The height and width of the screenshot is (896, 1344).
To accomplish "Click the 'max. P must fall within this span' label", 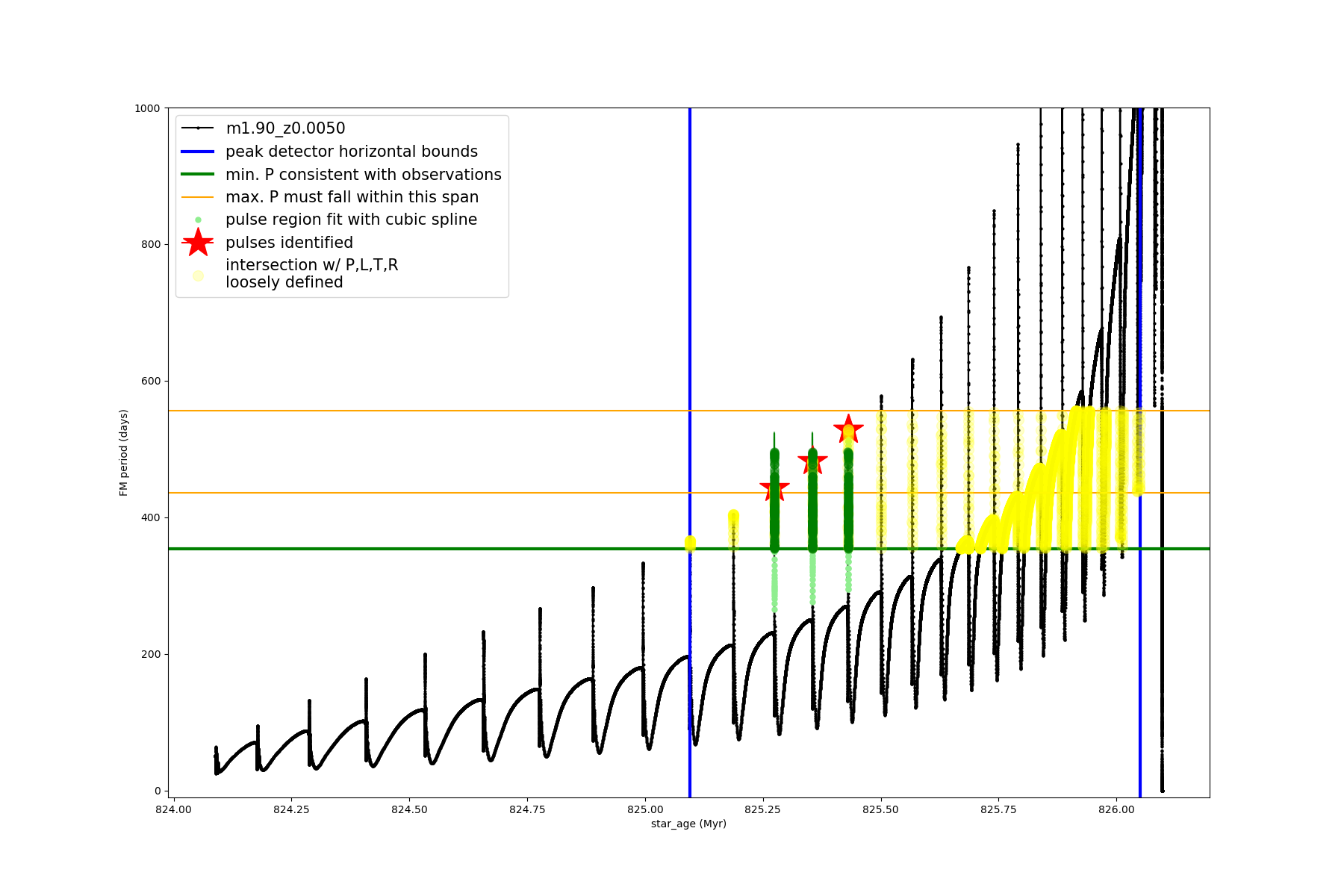I will [352, 197].
